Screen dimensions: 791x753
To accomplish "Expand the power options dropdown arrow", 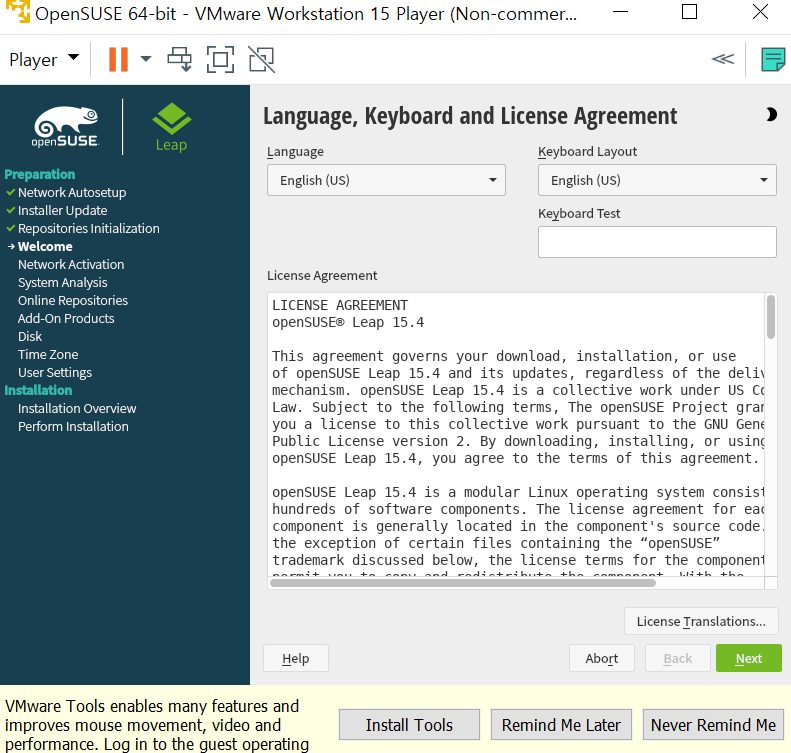I will click(x=146, y=60).
